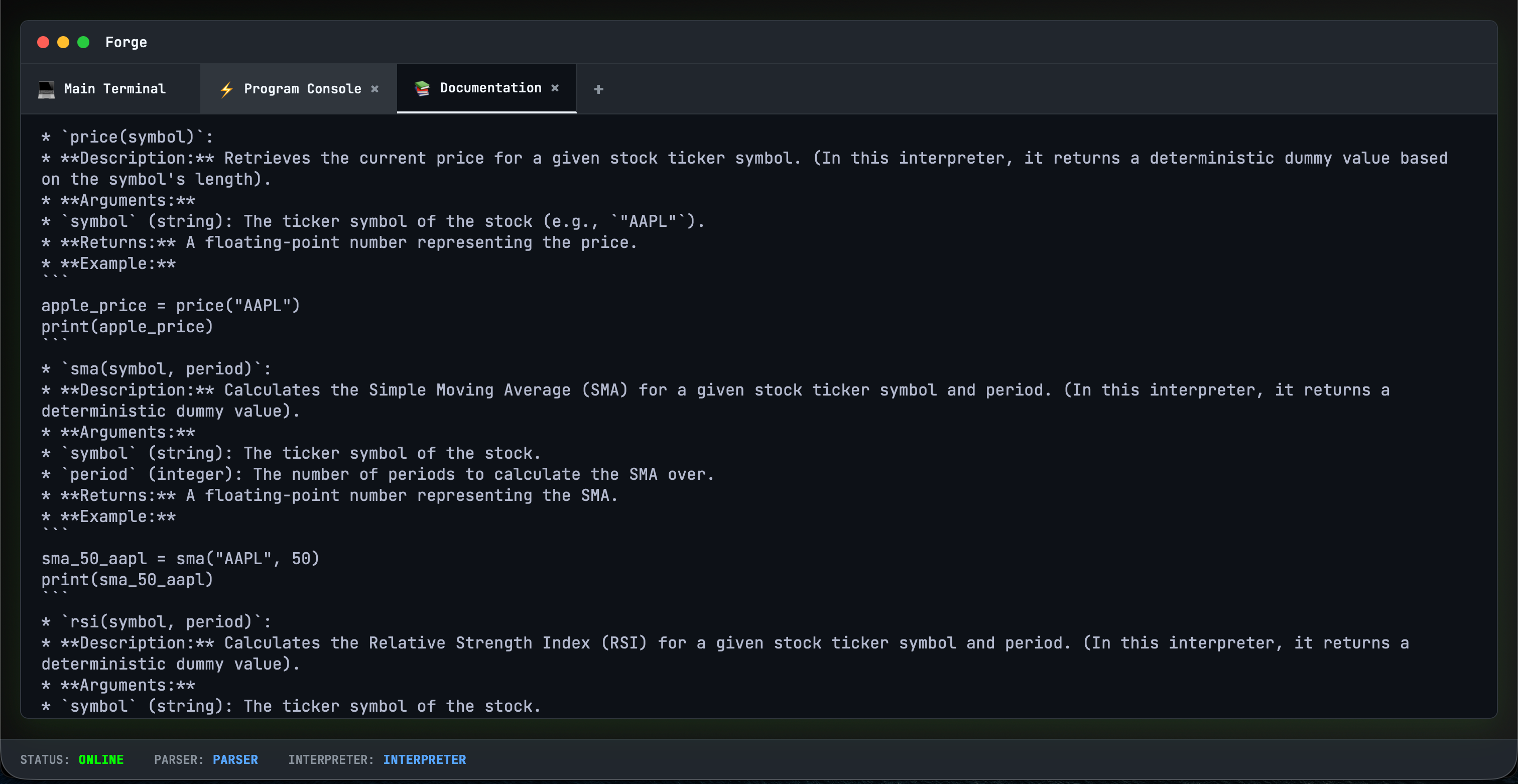The height and width of the screenshot is (784, 1518).
Task: Click the yellow minimize window button
Action: [63, 42]
